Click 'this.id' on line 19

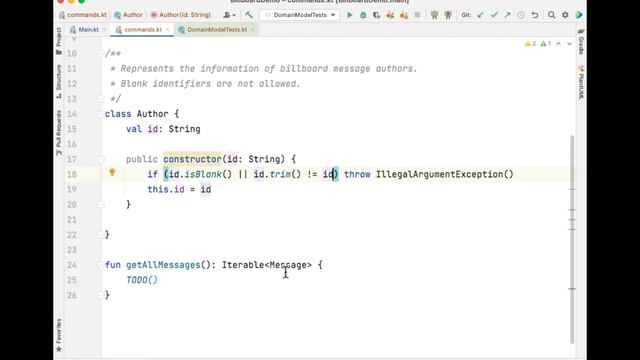(166, 190)
